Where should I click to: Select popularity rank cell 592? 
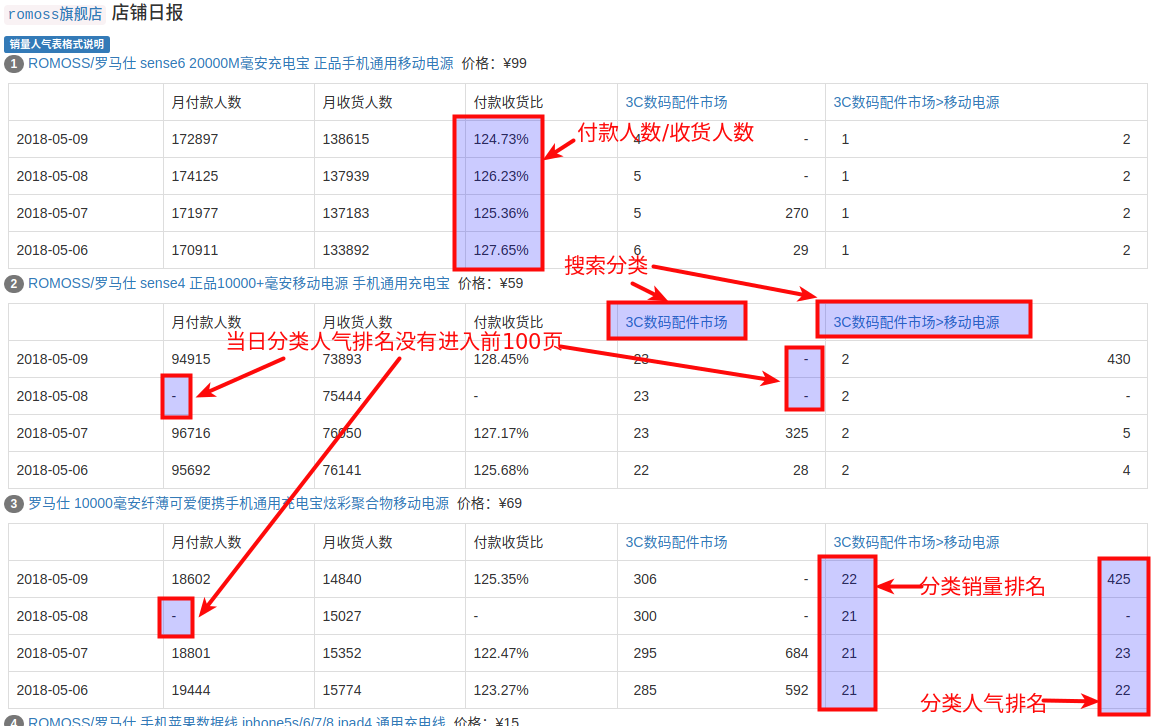pyautogui.click(x=796, y=690)
